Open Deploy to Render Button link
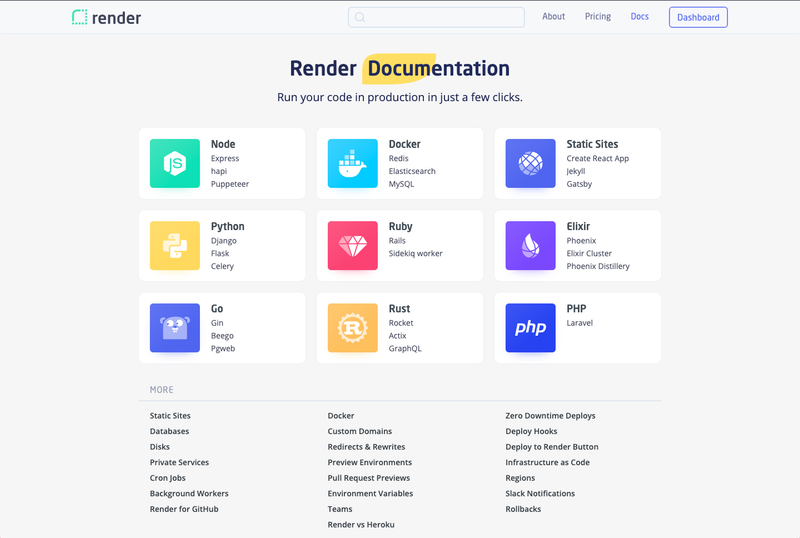800x538 pixels. [552, 447]
